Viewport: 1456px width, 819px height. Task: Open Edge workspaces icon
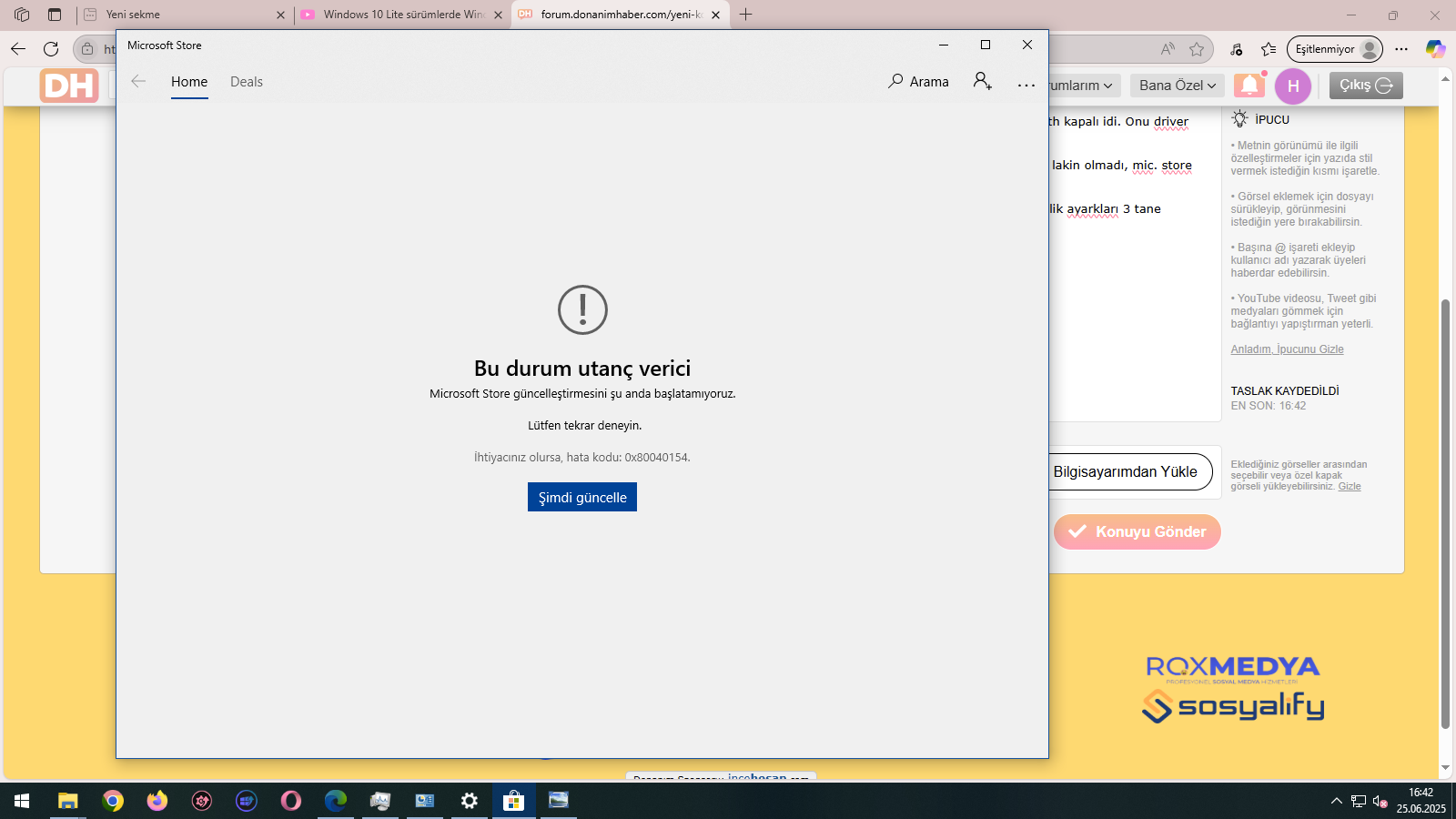[22, 15]
